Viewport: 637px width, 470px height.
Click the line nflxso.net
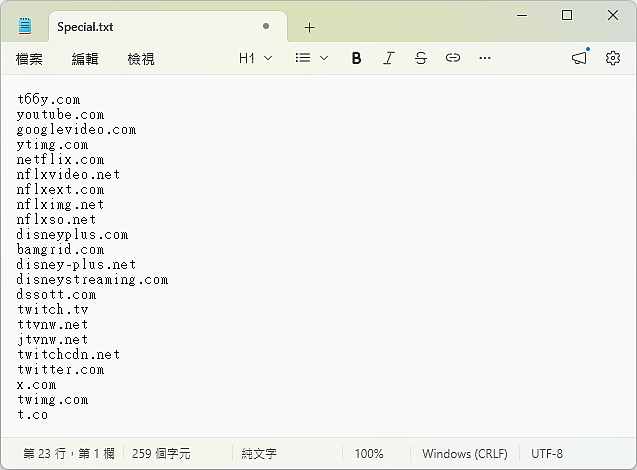tap(56, 219)
